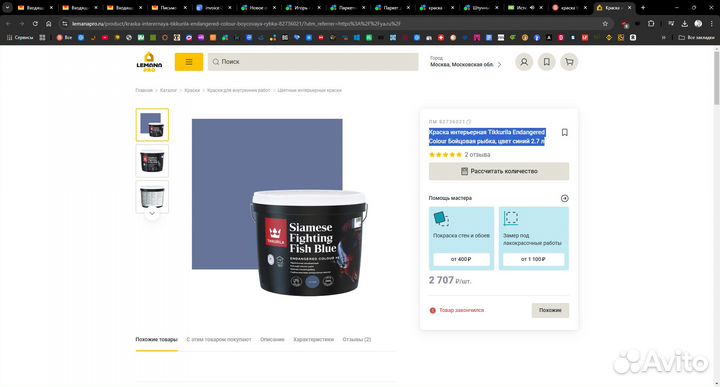Image resolution: width=720 pixels, height=387 pixels.
Task: Select the second paint bucket thumbnail
Action: 152,161
